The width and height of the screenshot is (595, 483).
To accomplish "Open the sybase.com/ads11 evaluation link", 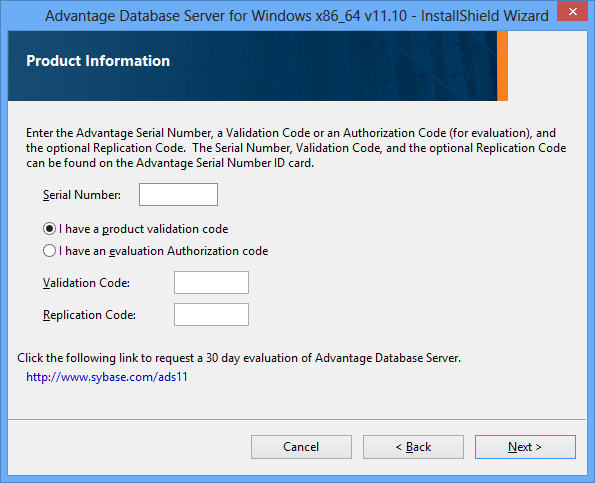I will pos(107,377).
